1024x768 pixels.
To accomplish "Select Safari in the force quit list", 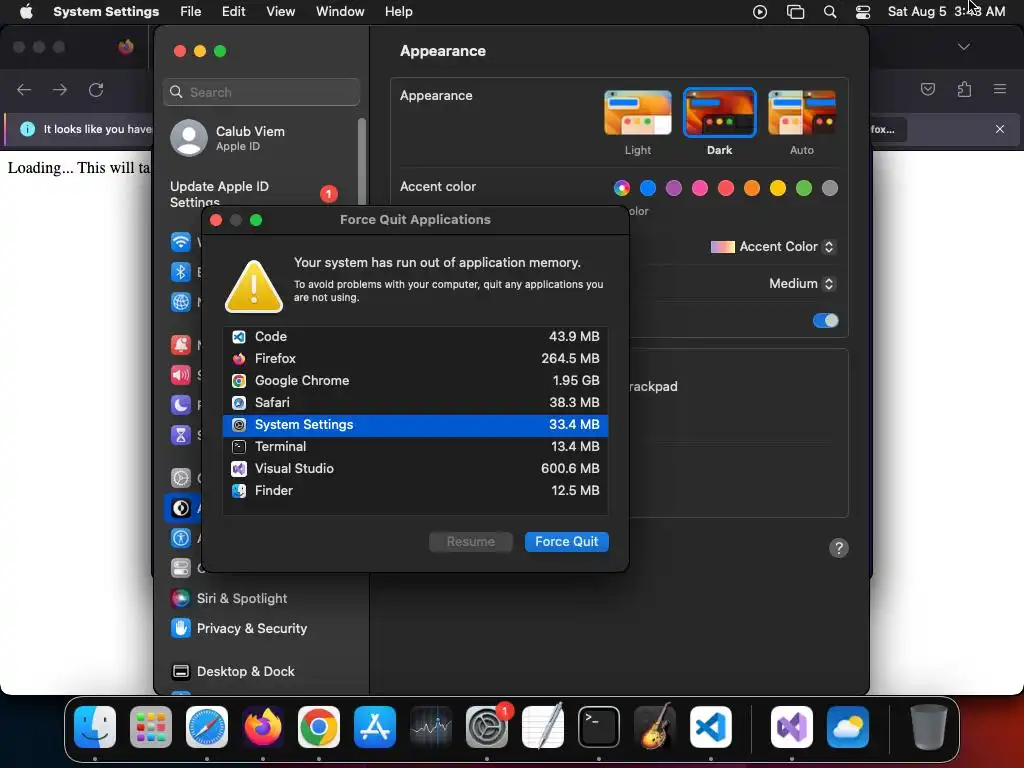I will (x=415, y=403).
